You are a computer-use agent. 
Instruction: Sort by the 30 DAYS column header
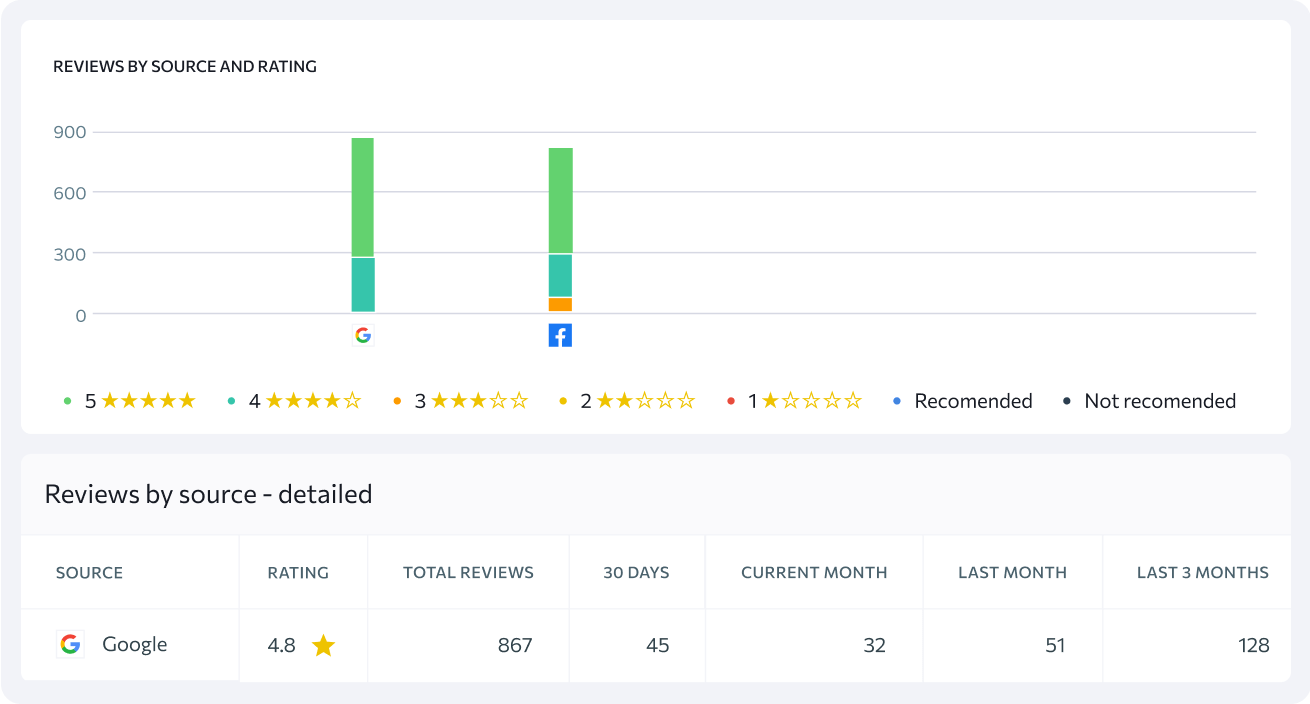636,573
